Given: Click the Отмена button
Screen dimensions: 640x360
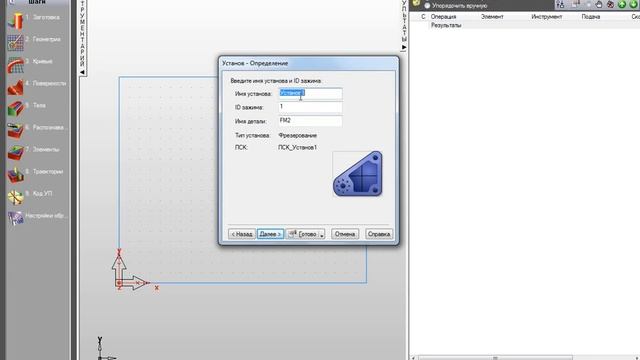Looking at the screenshot, I should (345, 234).
